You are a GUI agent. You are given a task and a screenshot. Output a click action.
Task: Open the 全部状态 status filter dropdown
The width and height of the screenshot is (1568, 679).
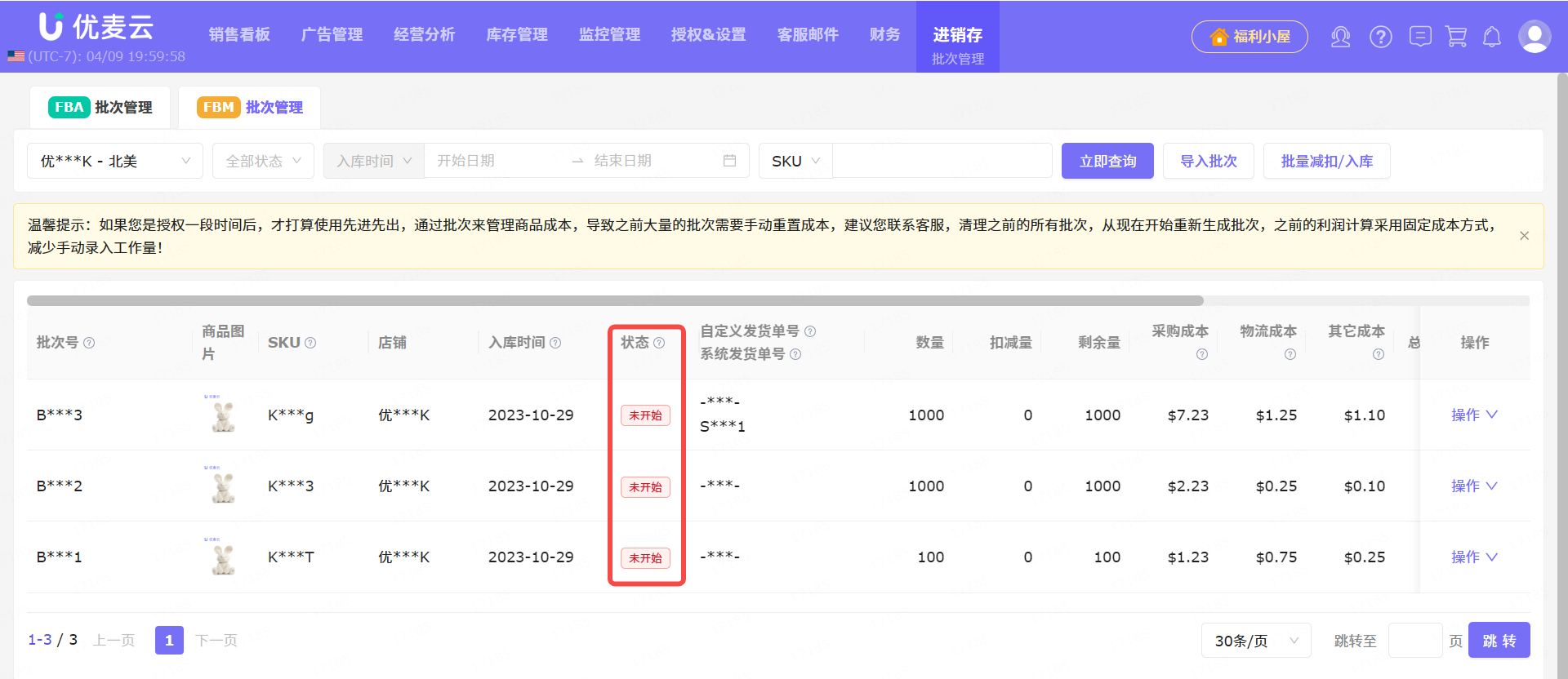point(263,161)
